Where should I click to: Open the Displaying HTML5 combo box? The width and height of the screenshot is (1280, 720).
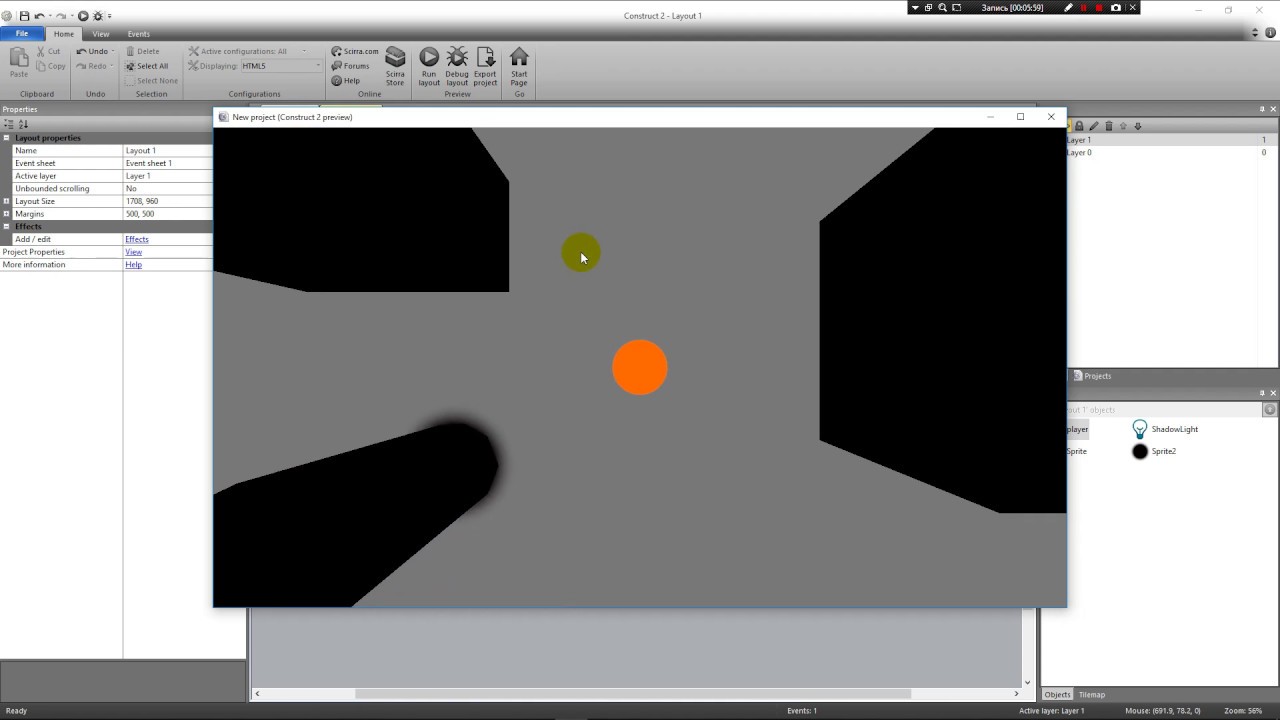point(281,66)
